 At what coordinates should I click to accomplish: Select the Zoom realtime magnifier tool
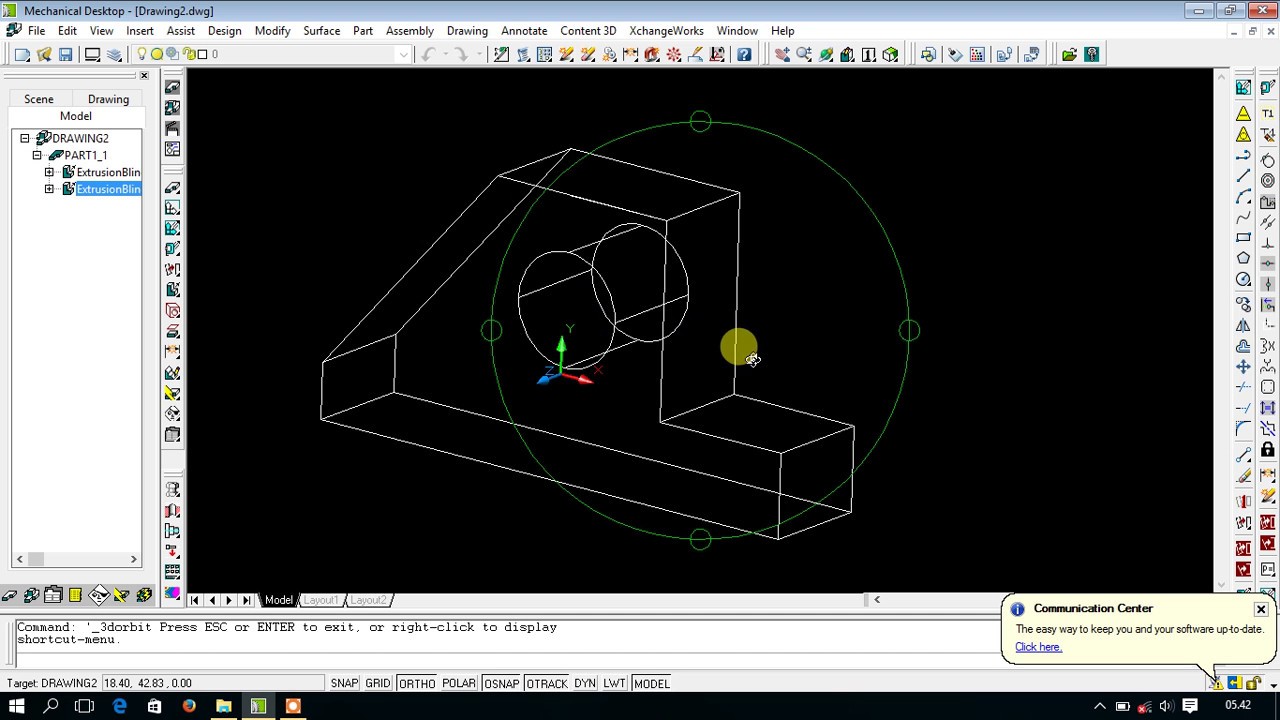804,54
